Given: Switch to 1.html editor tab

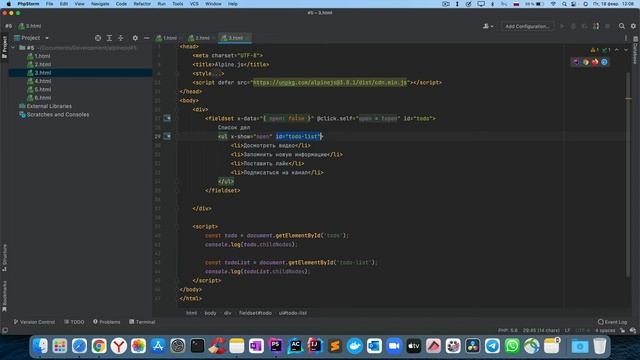Looking at the screenshot, I should click(167, 38).
